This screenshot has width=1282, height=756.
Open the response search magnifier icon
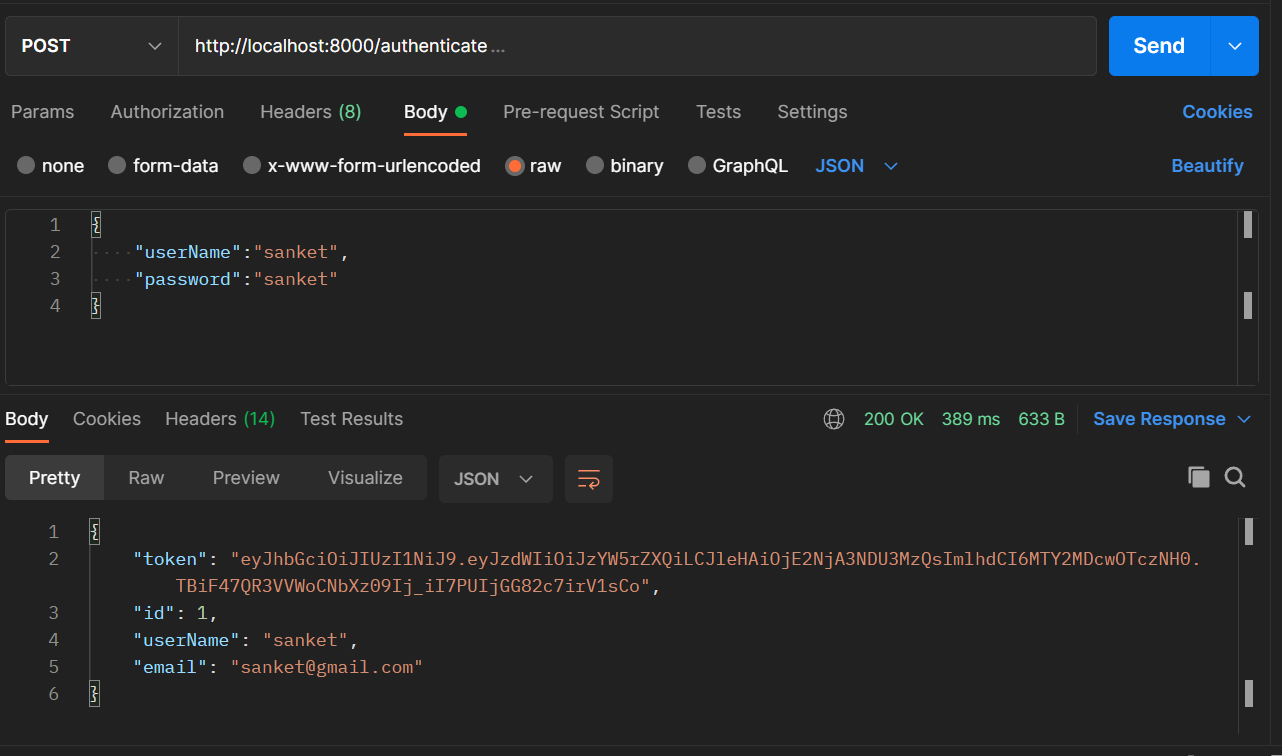coord(1235,477)
